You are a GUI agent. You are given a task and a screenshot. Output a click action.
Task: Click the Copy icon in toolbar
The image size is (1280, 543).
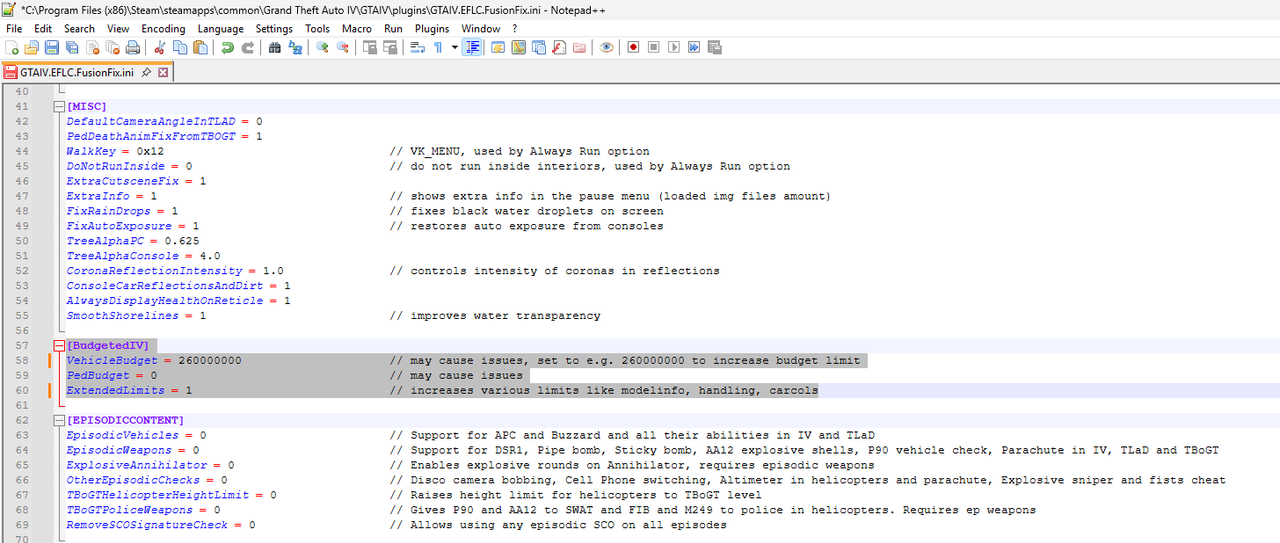click(179, 47)
